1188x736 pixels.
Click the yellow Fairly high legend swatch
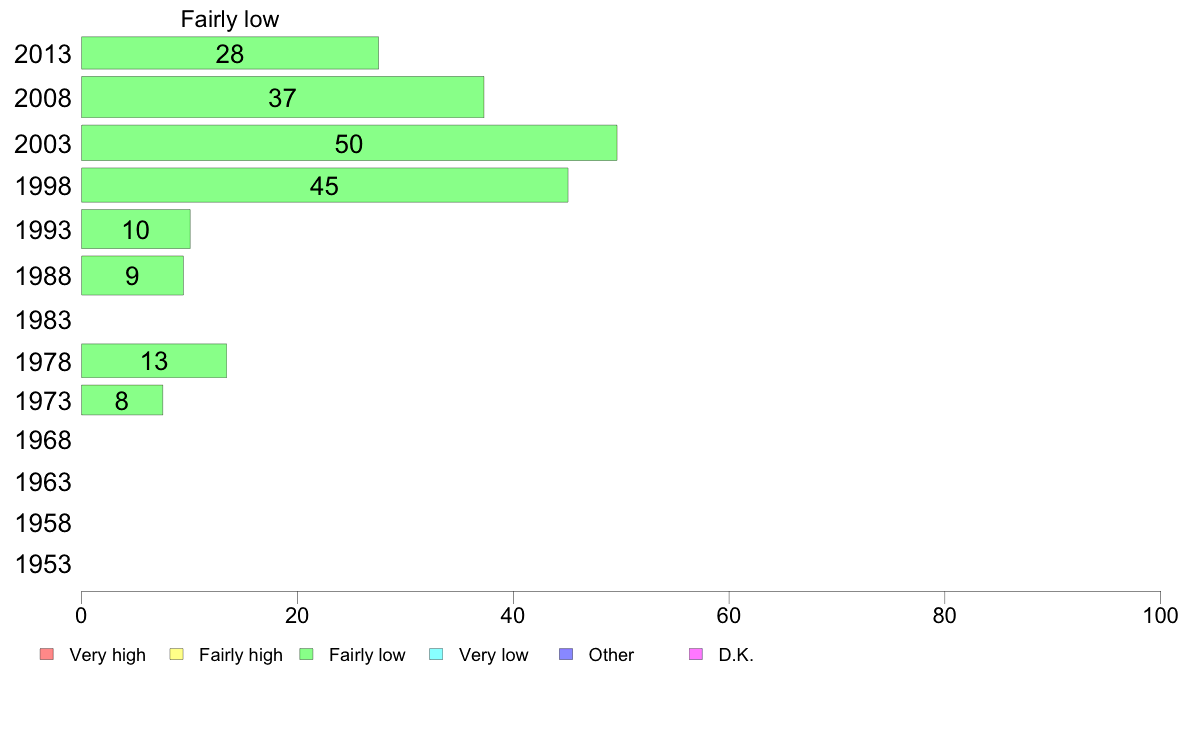click(x=177, y=654)
